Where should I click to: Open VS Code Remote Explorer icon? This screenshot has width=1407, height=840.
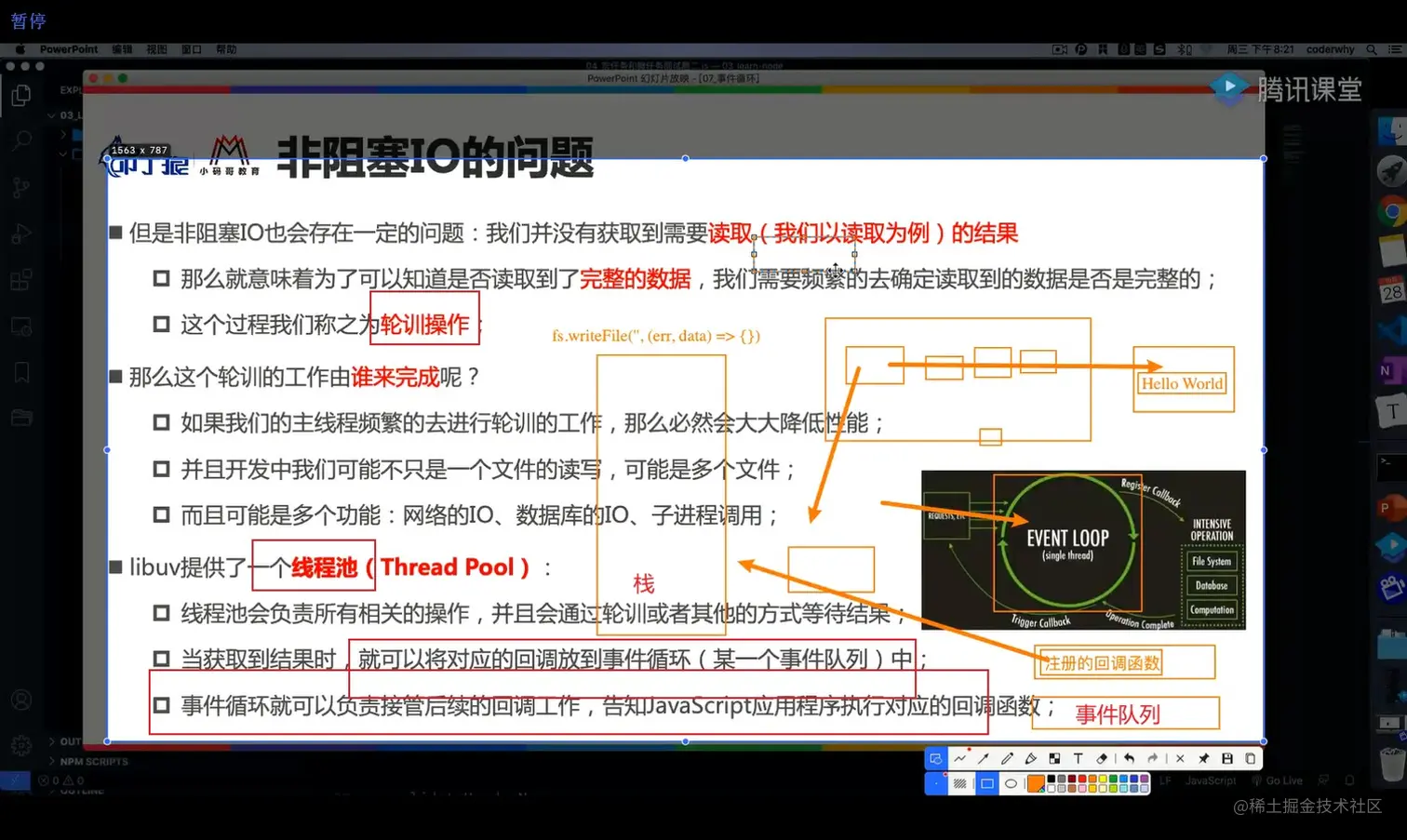point(20,327)
